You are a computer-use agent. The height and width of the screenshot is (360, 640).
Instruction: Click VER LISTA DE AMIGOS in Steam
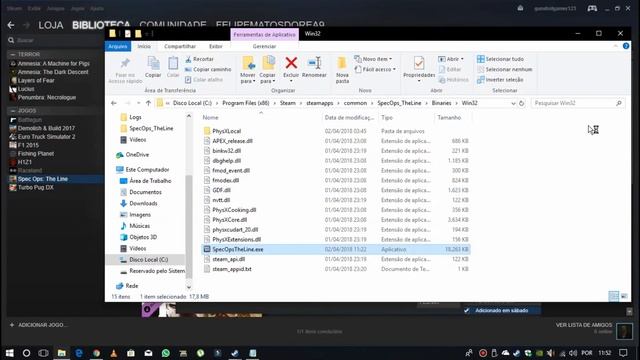584,325
